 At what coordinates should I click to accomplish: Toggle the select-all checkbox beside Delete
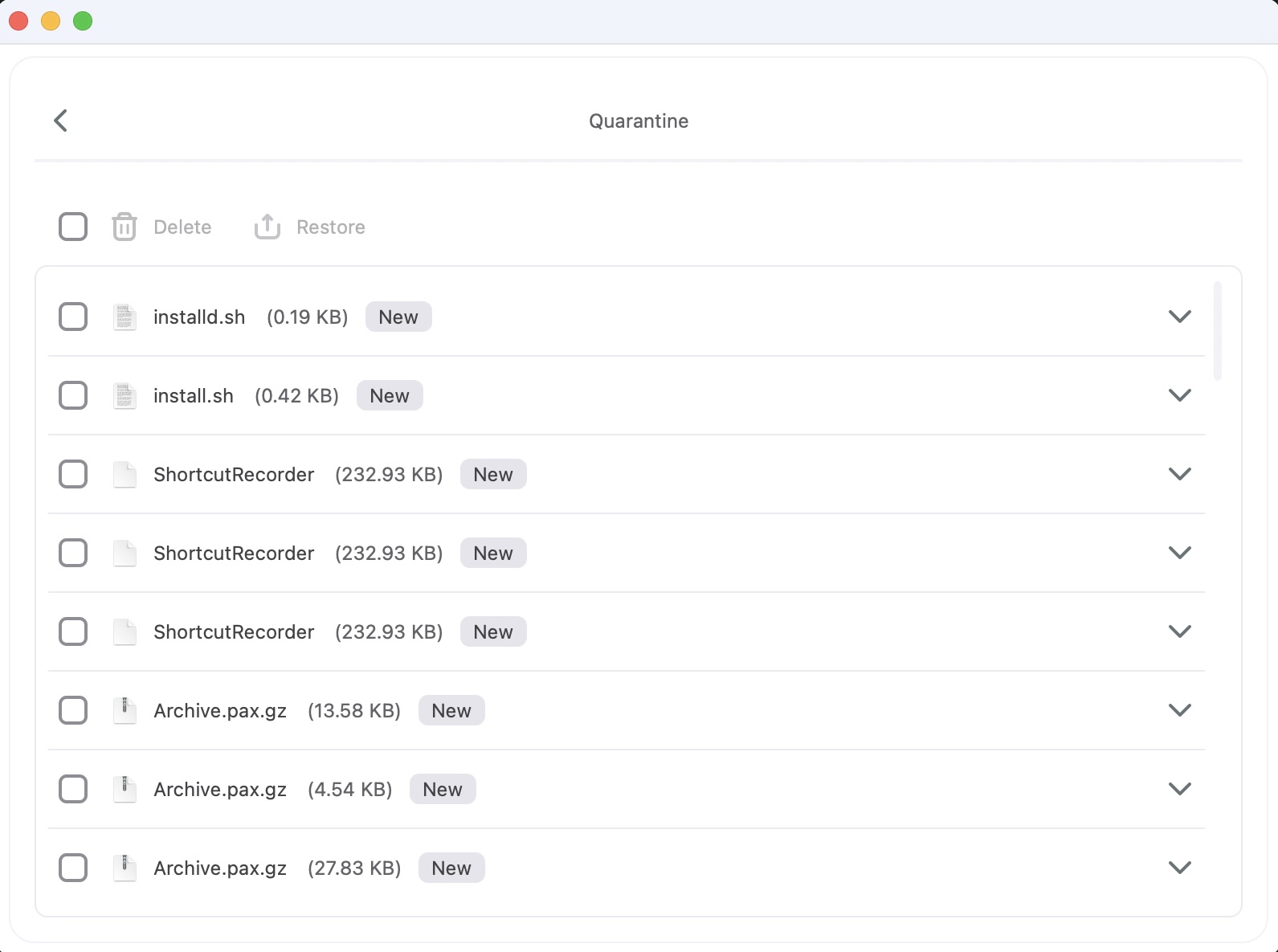pyautogui.click(x=73, y=227)
